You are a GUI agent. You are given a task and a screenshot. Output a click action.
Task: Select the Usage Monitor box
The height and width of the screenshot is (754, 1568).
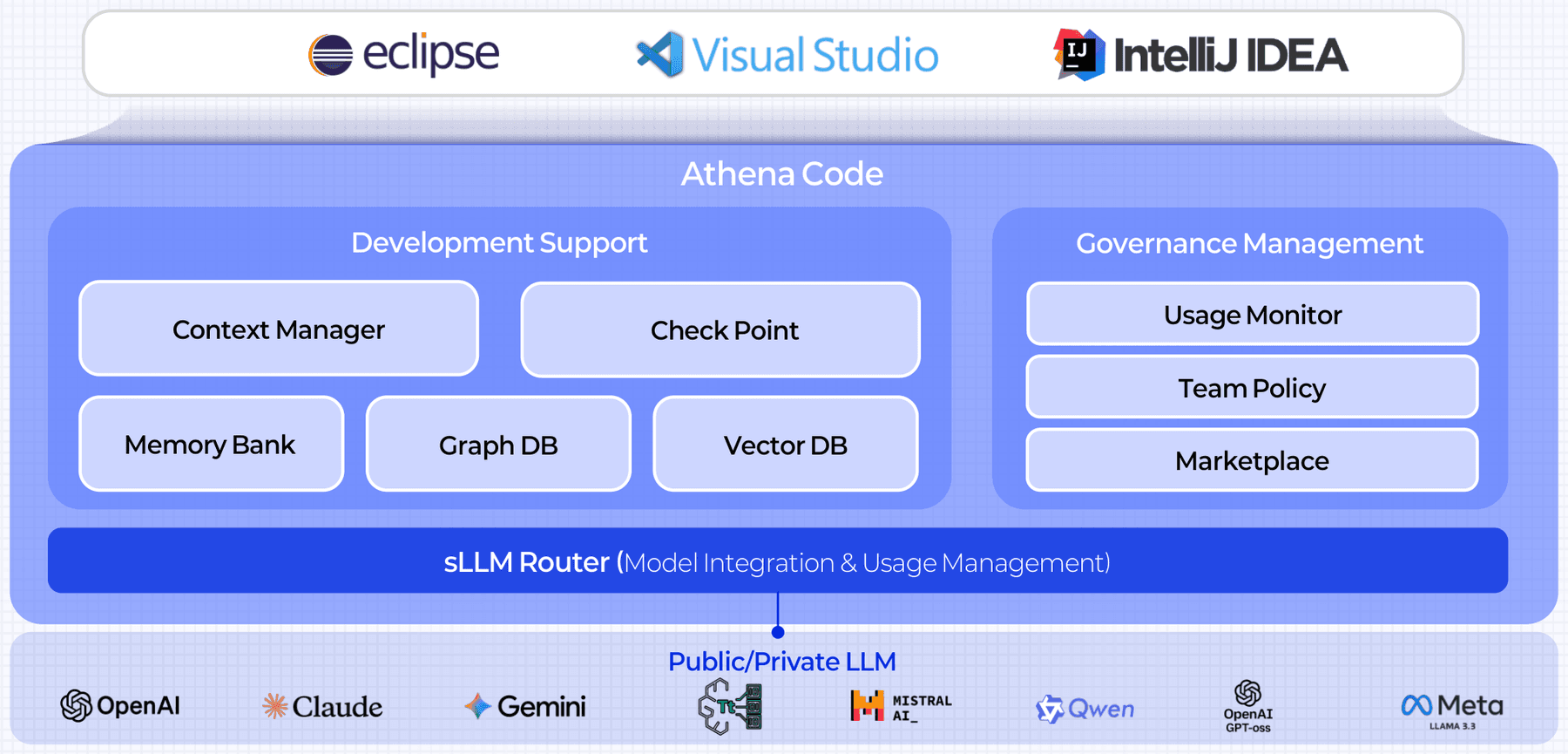coord(1253,314)
